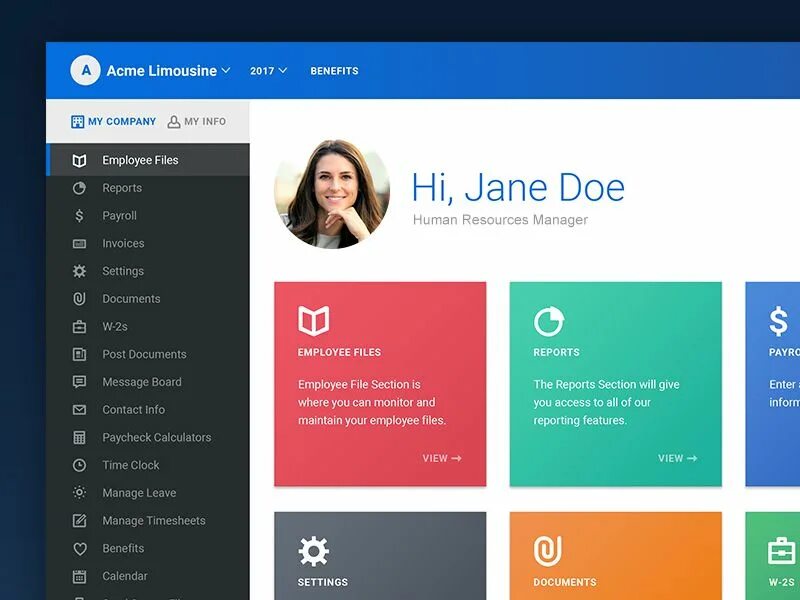Click the Documents paperclip icon in sidebar
This screenshot has height=600, width=800.
tap(79, 299)
